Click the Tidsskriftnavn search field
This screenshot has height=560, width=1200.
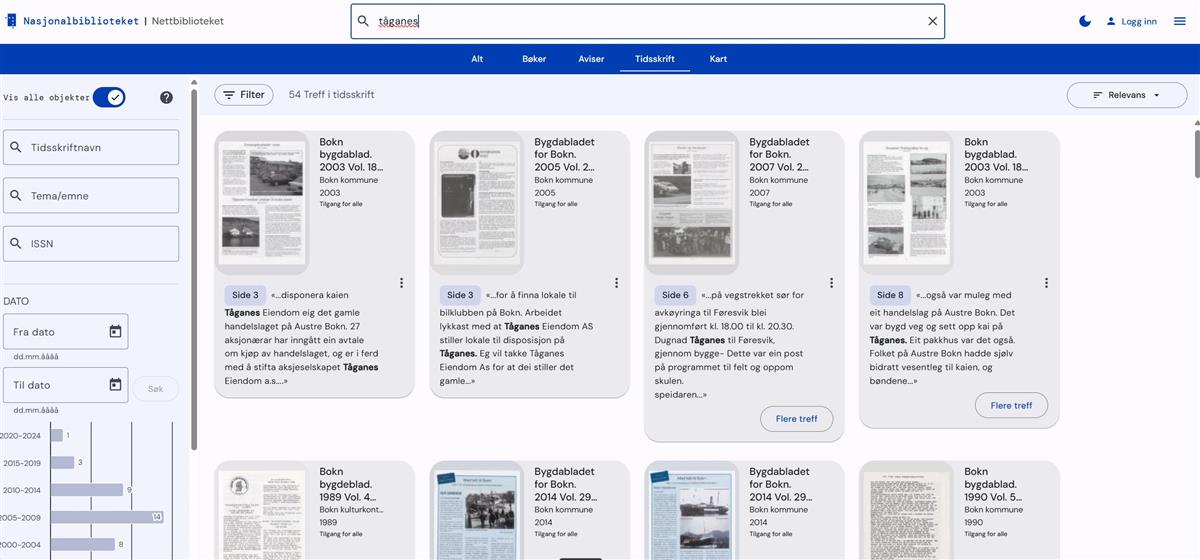pos(91,148)
